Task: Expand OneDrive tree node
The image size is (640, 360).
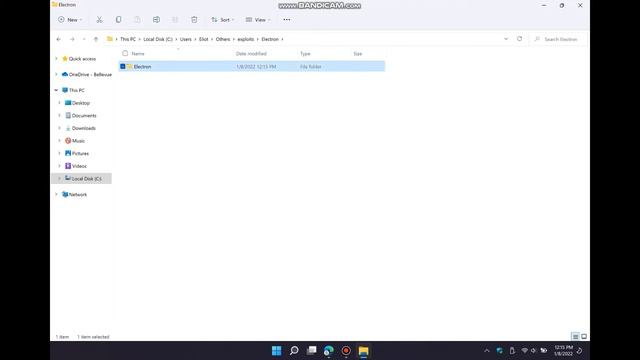Action: pyautogui.click(x=56, y=74)
